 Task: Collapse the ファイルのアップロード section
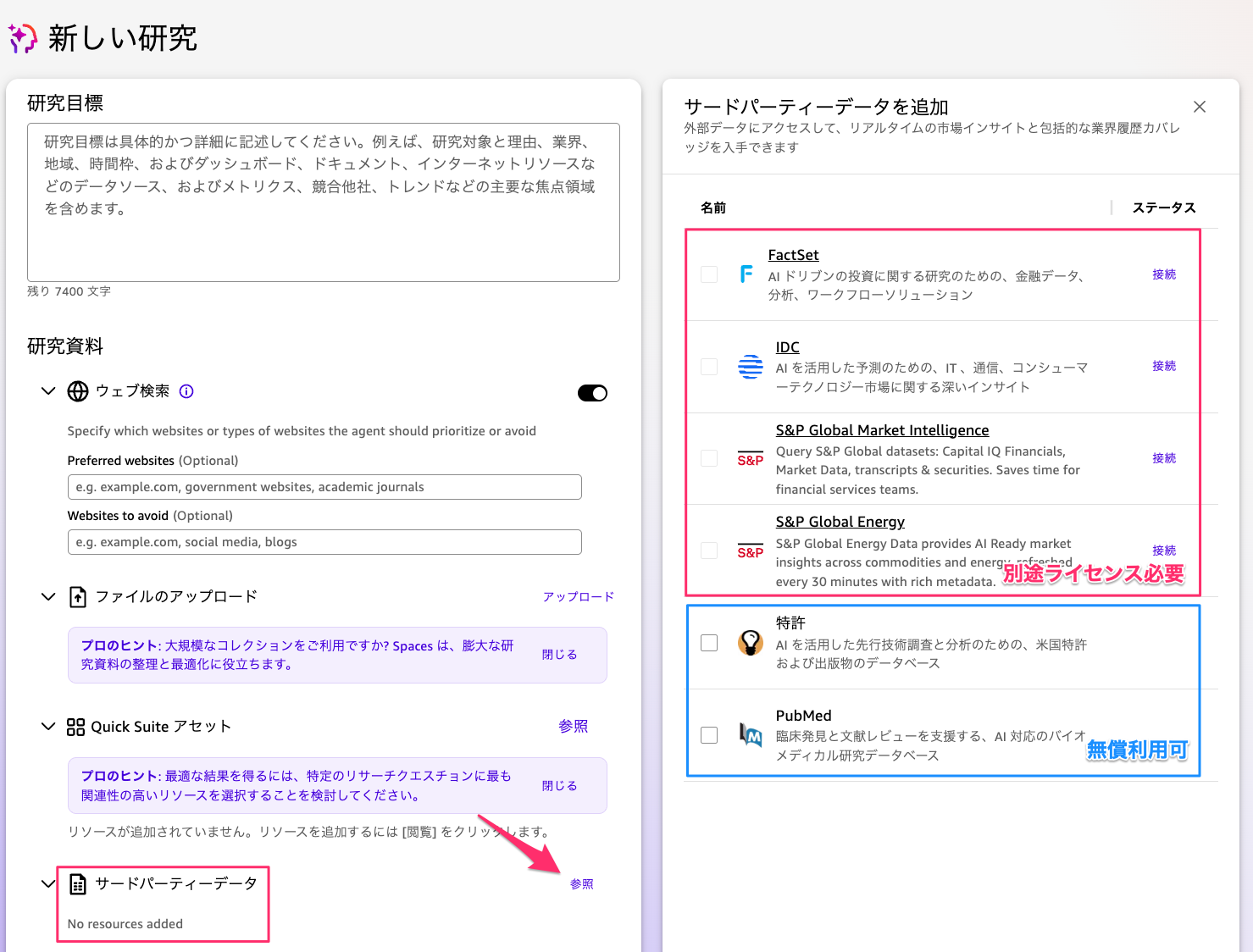[48, 595]
